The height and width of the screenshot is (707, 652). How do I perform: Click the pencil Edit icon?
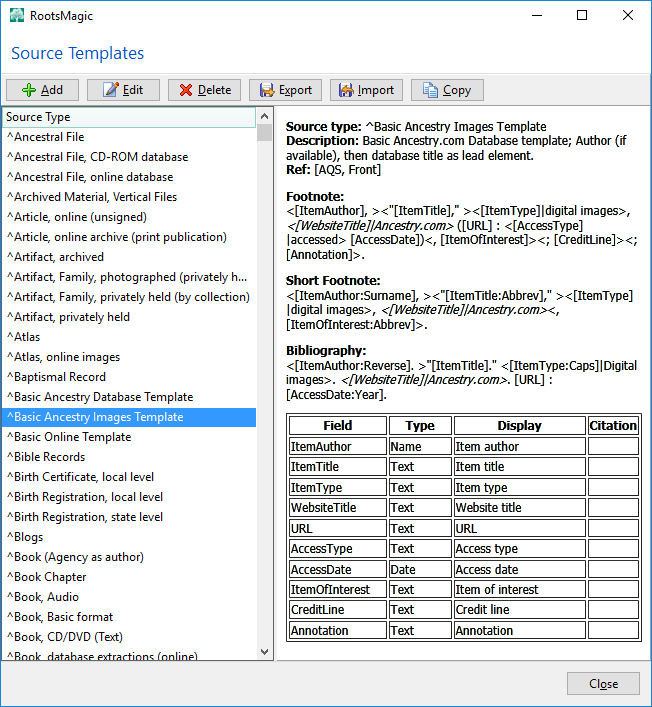point(110,90)
